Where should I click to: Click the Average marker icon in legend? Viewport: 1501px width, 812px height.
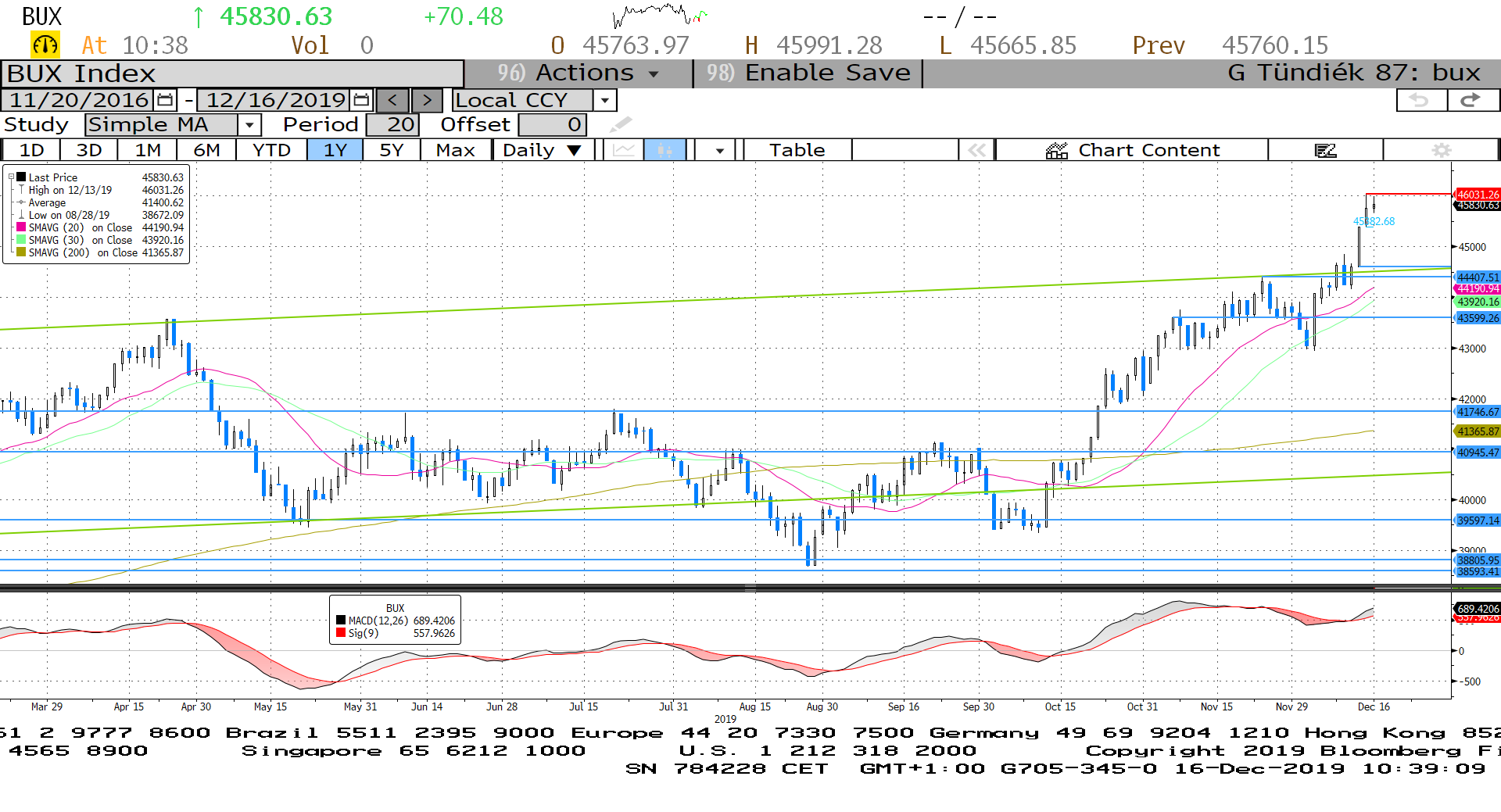[x=22, y=202]
